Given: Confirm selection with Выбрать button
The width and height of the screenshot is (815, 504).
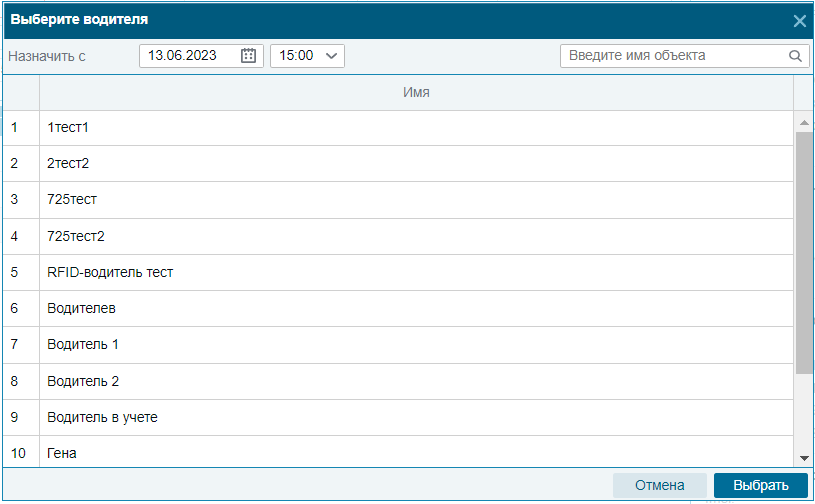Looking at the screenshot, I should (760, 485).
